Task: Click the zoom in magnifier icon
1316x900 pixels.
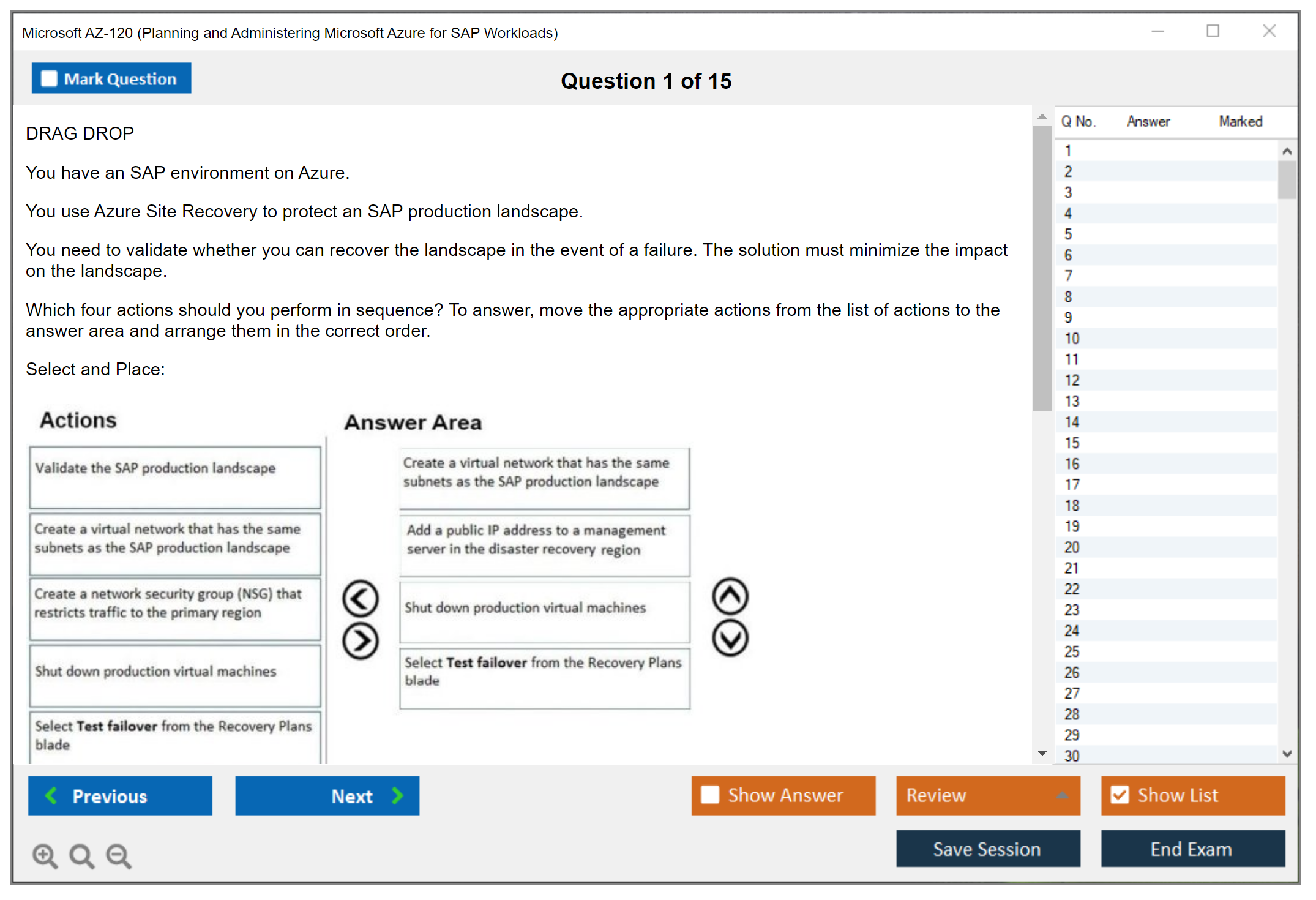Action: pyautogui.click(x=45, y=855)
